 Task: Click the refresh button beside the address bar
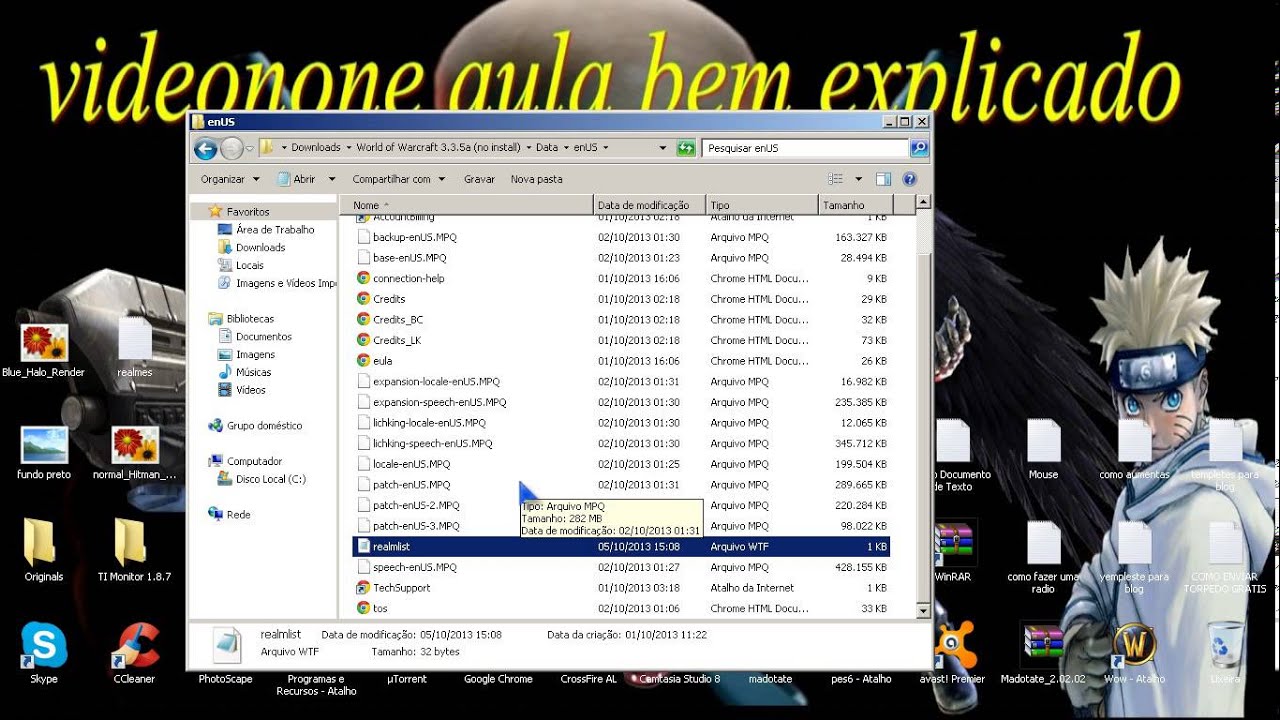pos(686,148)
